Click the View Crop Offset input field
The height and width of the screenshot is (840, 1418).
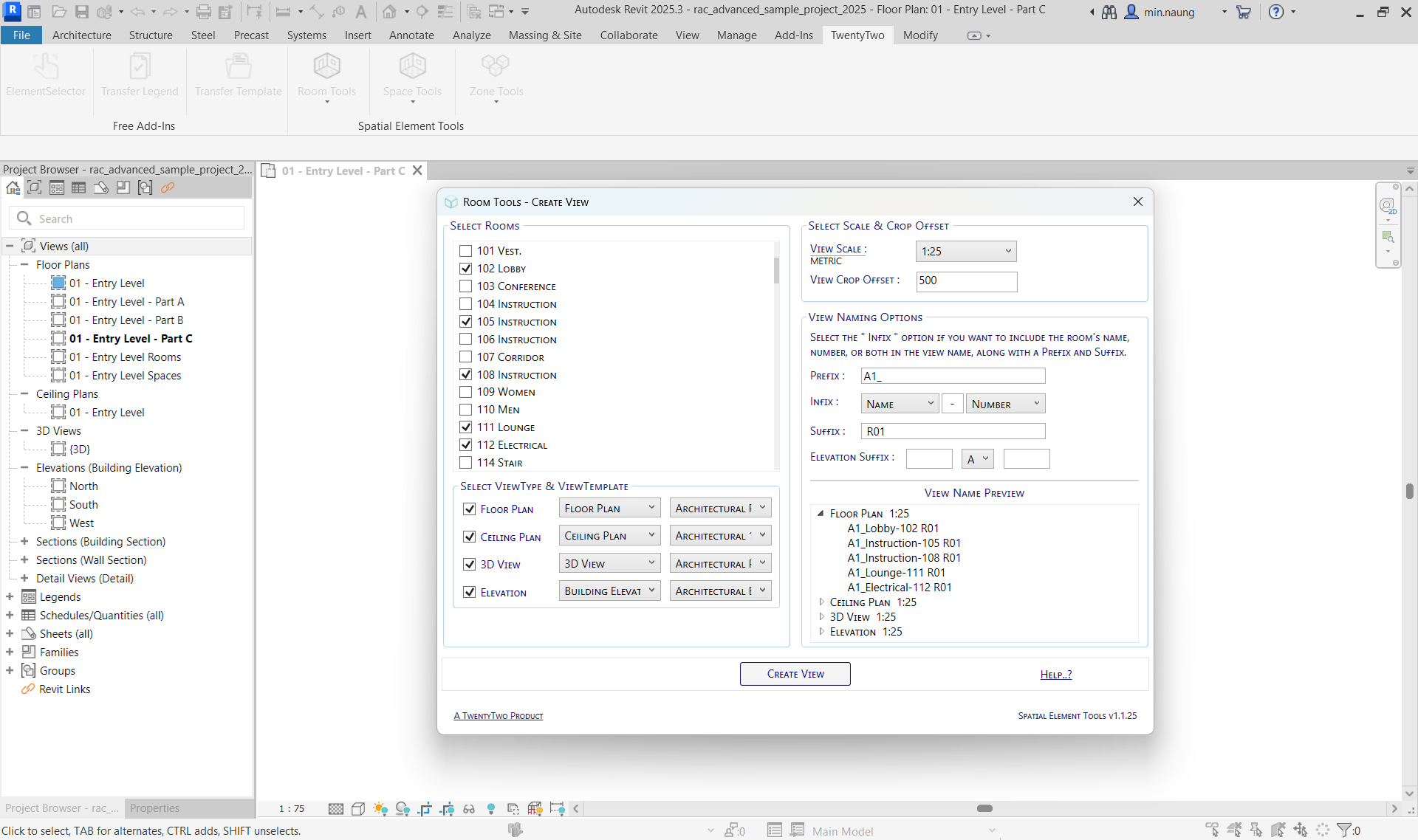(966, 281)
